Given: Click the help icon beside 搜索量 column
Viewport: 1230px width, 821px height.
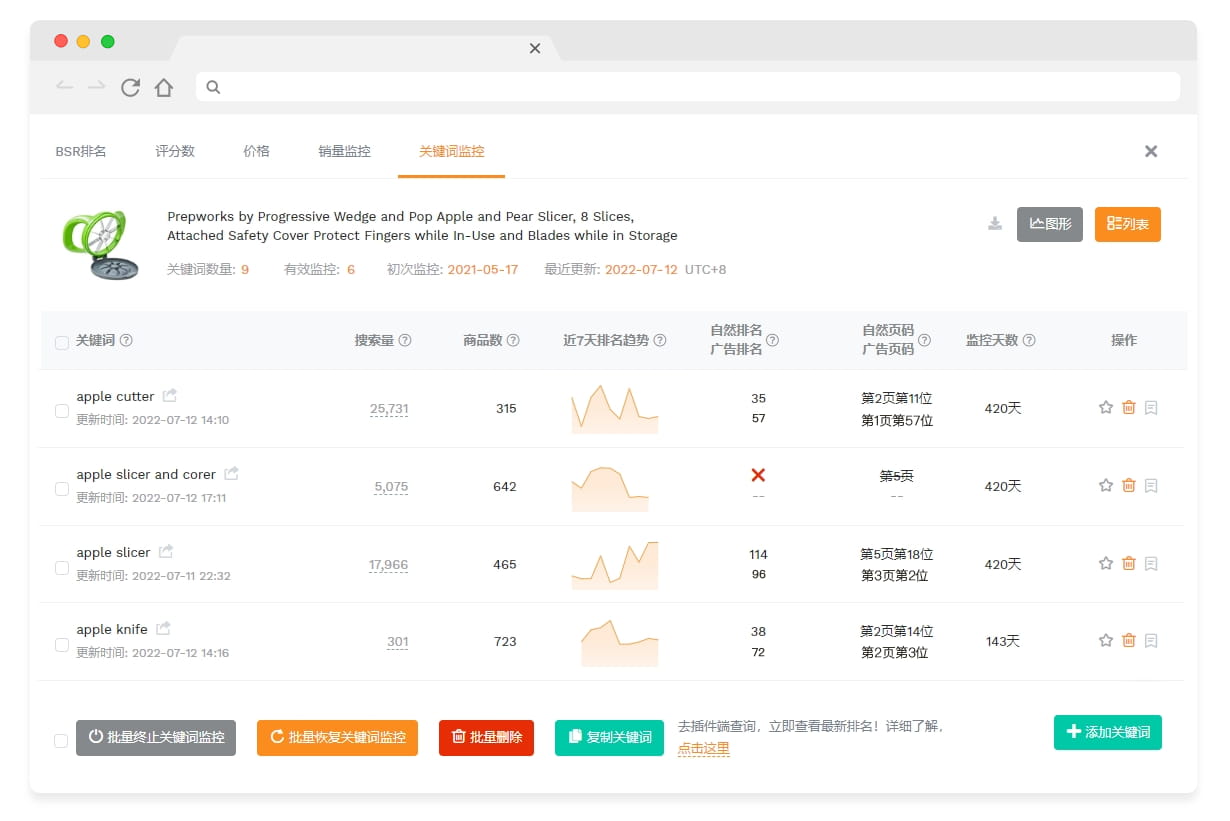Looking at the screenshot, I should (x=404, y=340).
